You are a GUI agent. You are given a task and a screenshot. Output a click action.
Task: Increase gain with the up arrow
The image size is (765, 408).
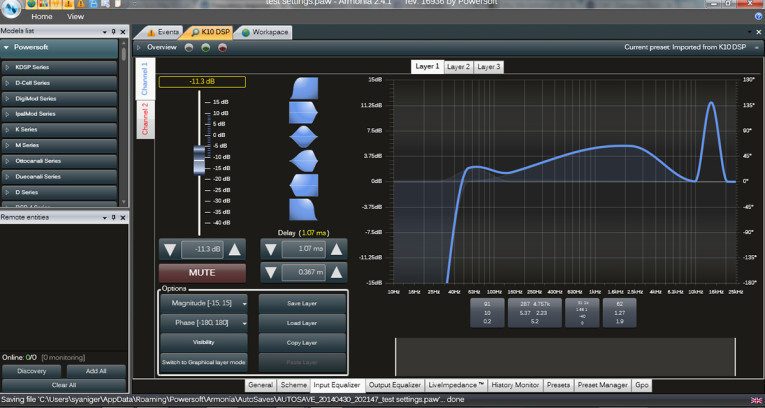pos(235,250)
